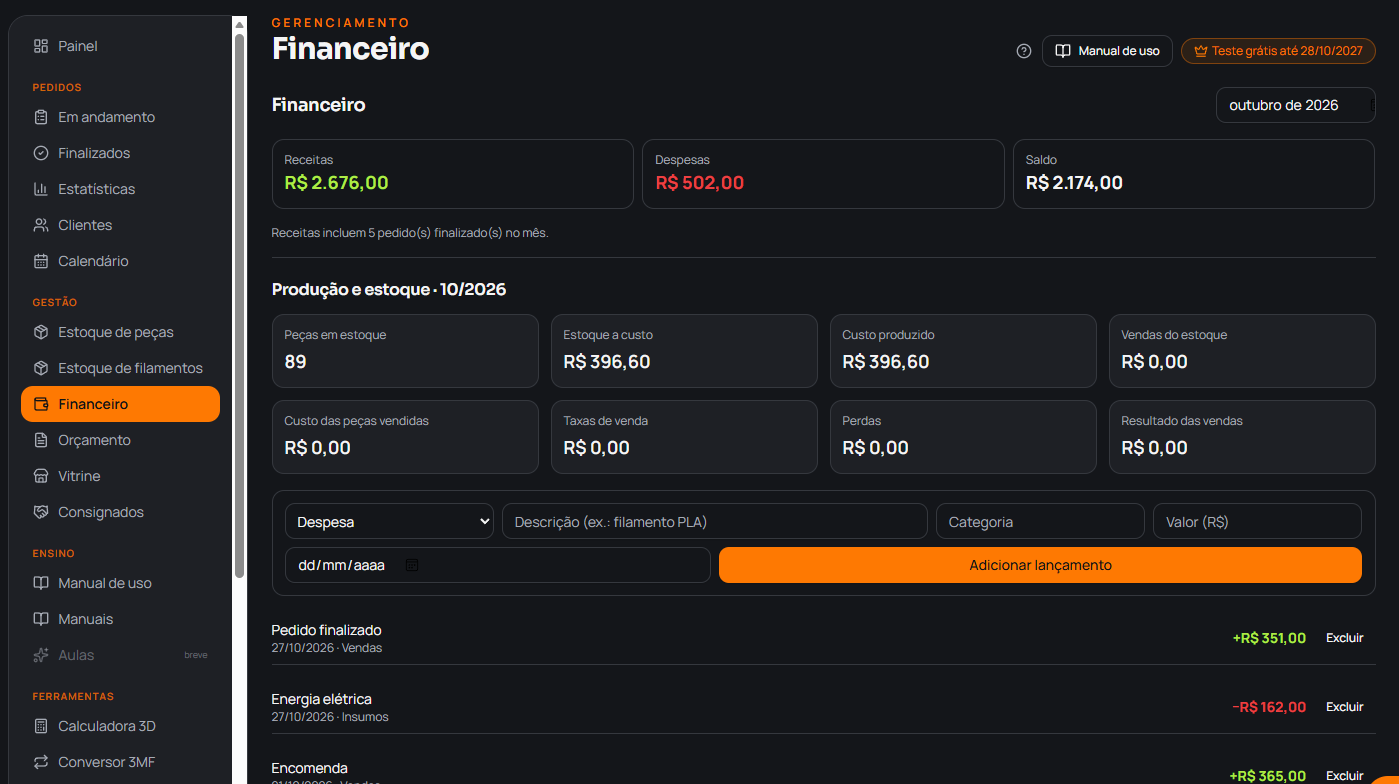Click the Receitas R$ 2.676,00 card
This screenshot has height=784, width=1399.
[x=453, y=174]
